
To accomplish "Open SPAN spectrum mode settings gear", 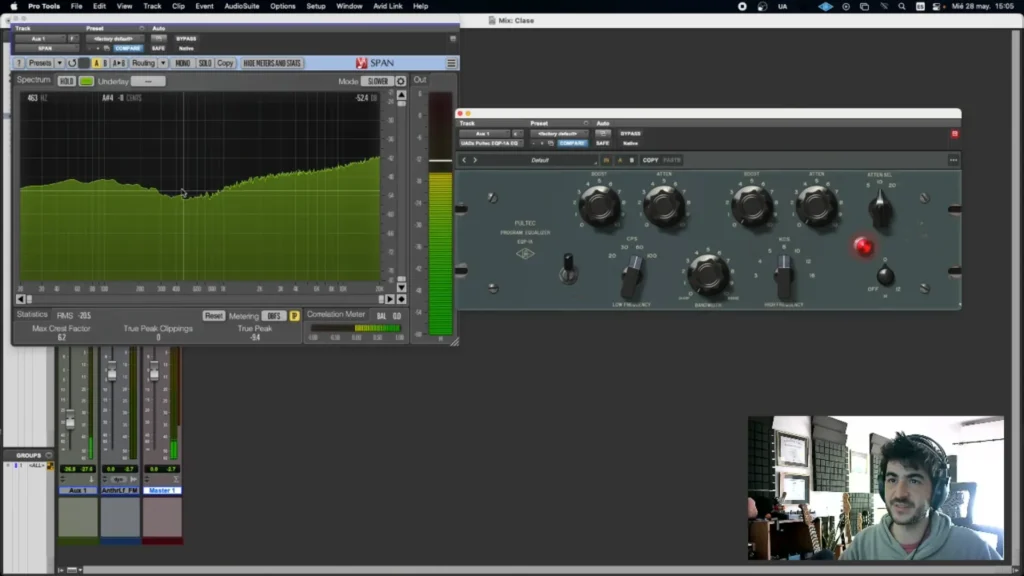I will point(401,82).
